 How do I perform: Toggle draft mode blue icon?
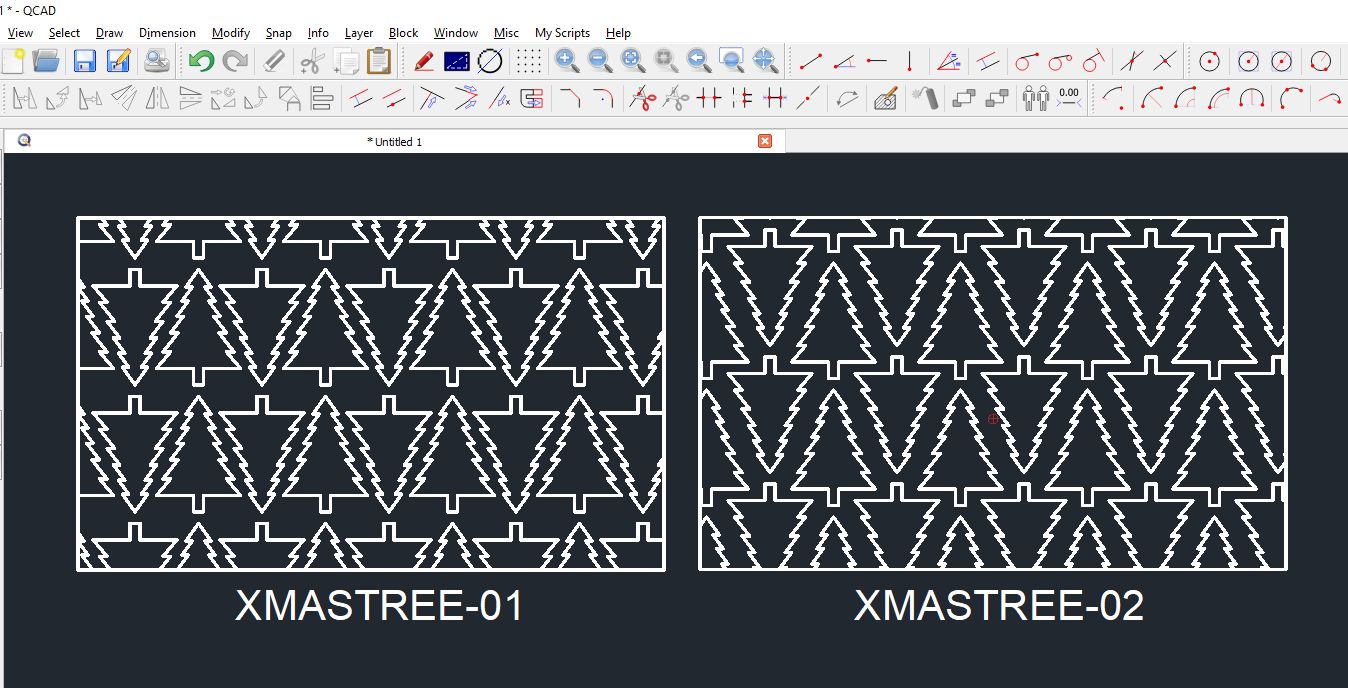[457, 61]
